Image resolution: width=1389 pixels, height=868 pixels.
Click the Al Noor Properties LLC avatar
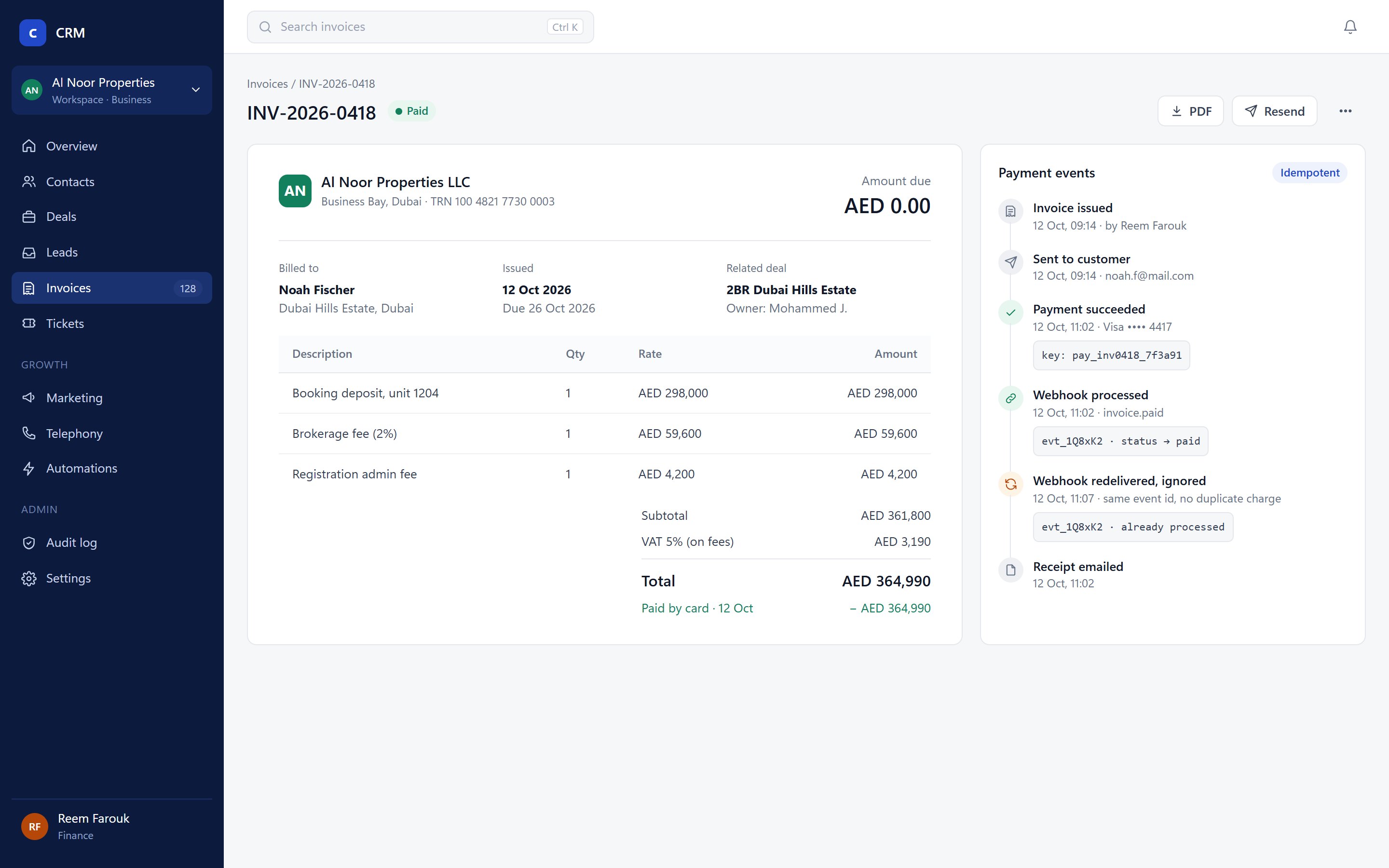pos(295,190)
